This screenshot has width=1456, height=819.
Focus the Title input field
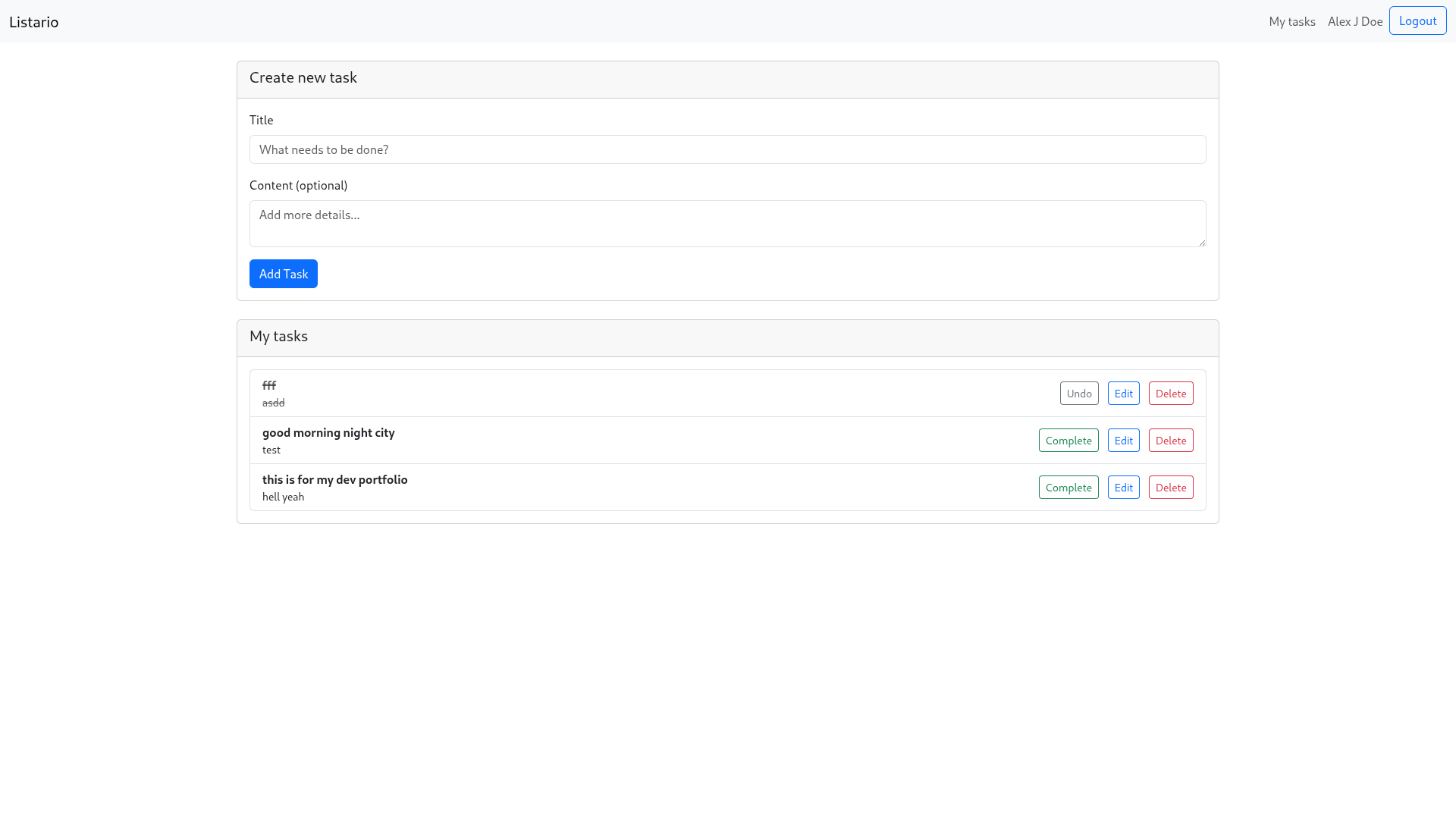pos(727,149)
